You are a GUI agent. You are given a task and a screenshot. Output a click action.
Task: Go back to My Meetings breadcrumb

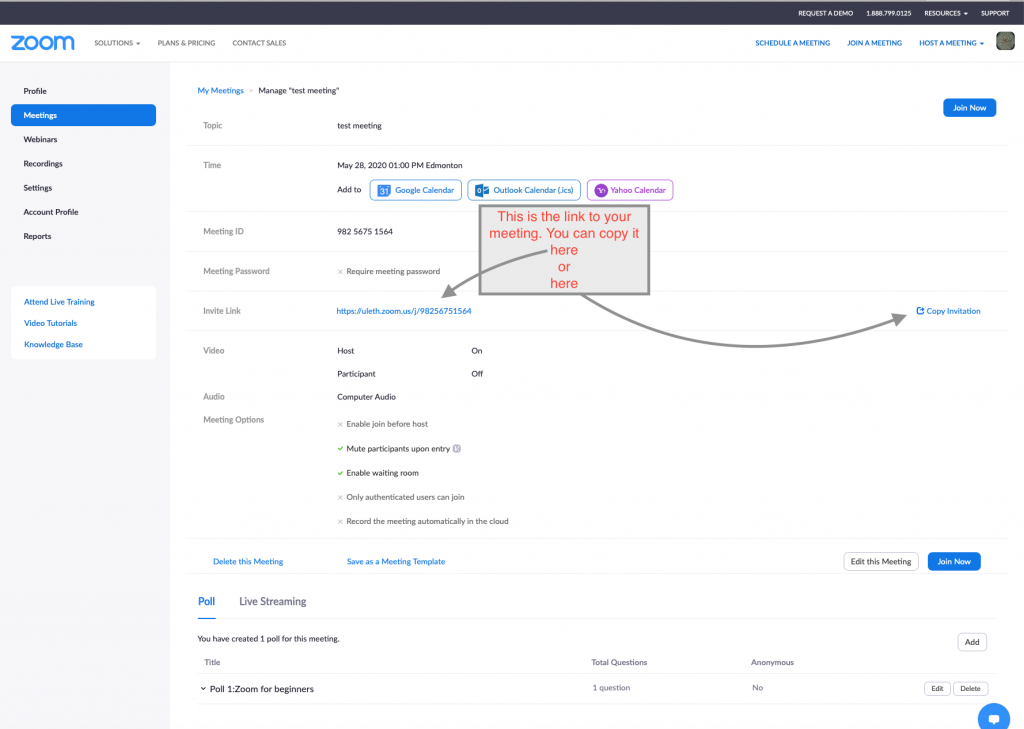click(220, 90)
